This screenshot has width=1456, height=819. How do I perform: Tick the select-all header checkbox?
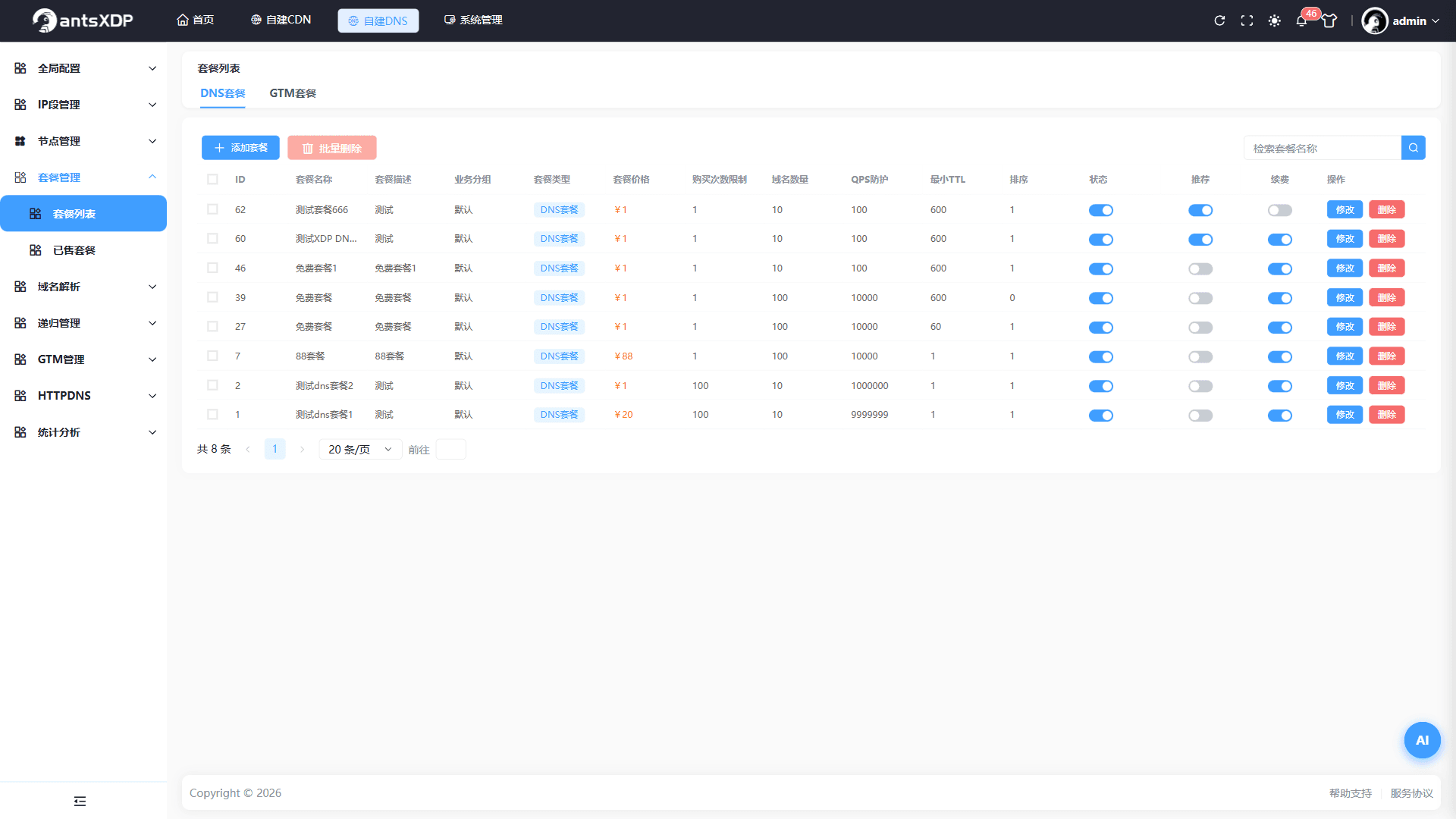[x=212, y=180]
